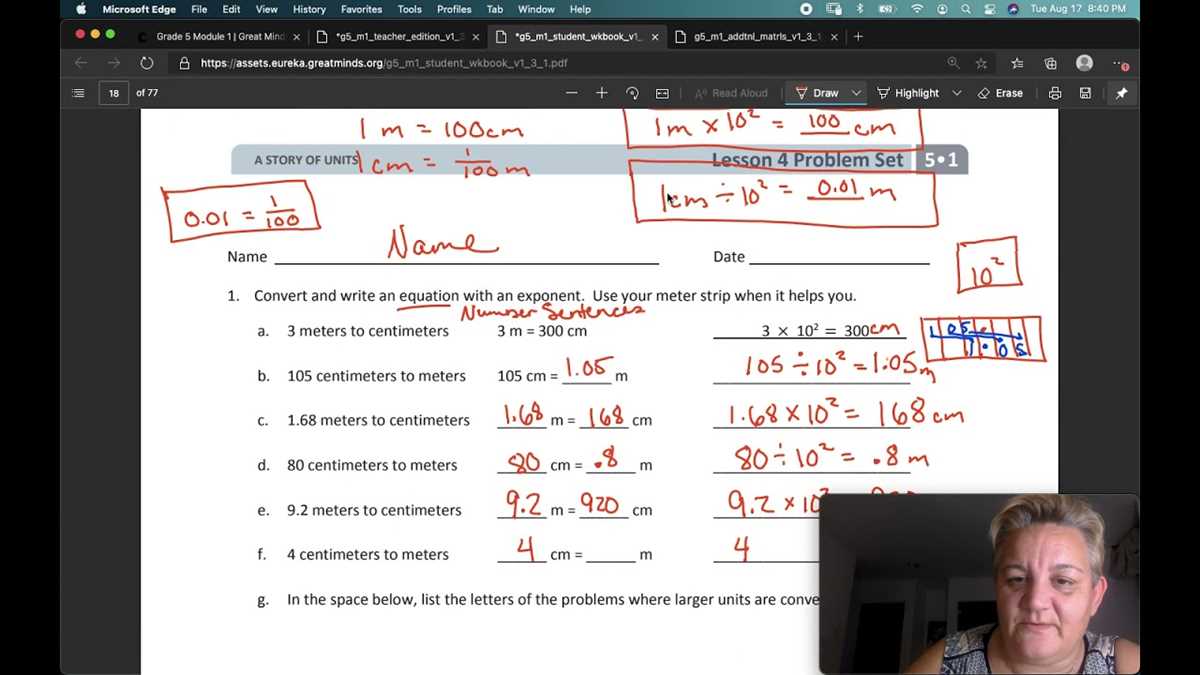Expand the Highlight color options arrow
This screenshot has height=675, width=1200.
coord(957,93)
